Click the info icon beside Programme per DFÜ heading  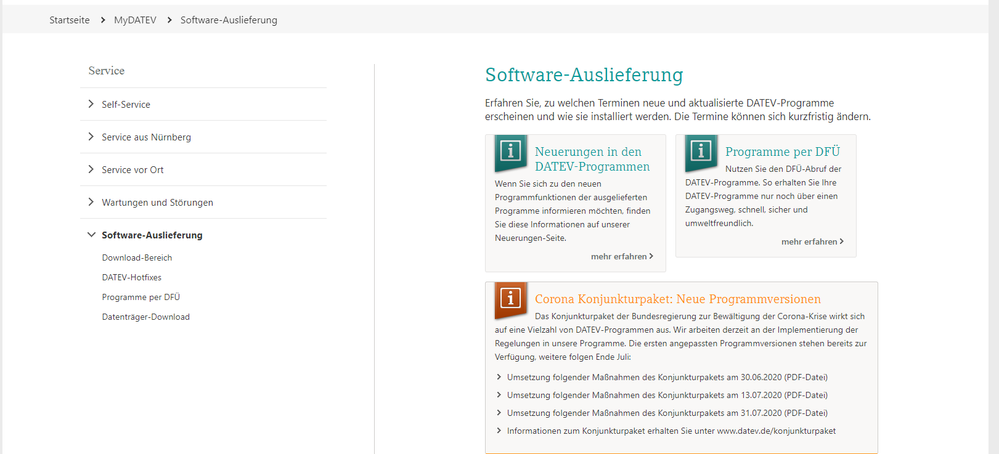point(701,152)
